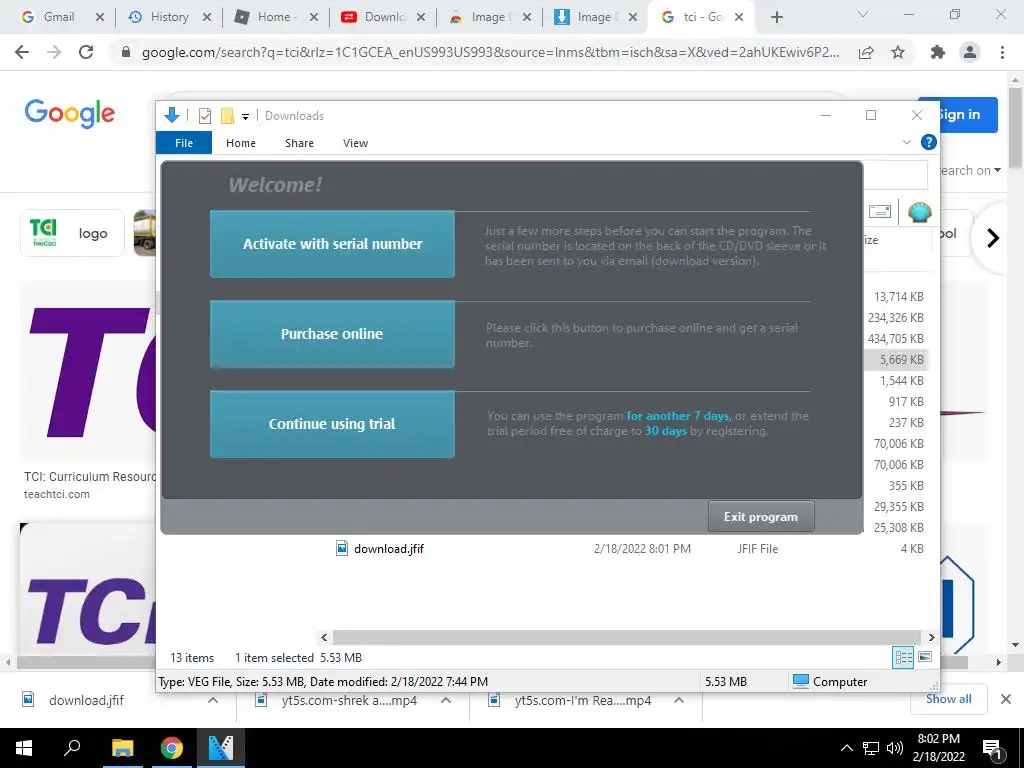
Task: Click the for another 7 days highlighted text
Action: (678, 415)
